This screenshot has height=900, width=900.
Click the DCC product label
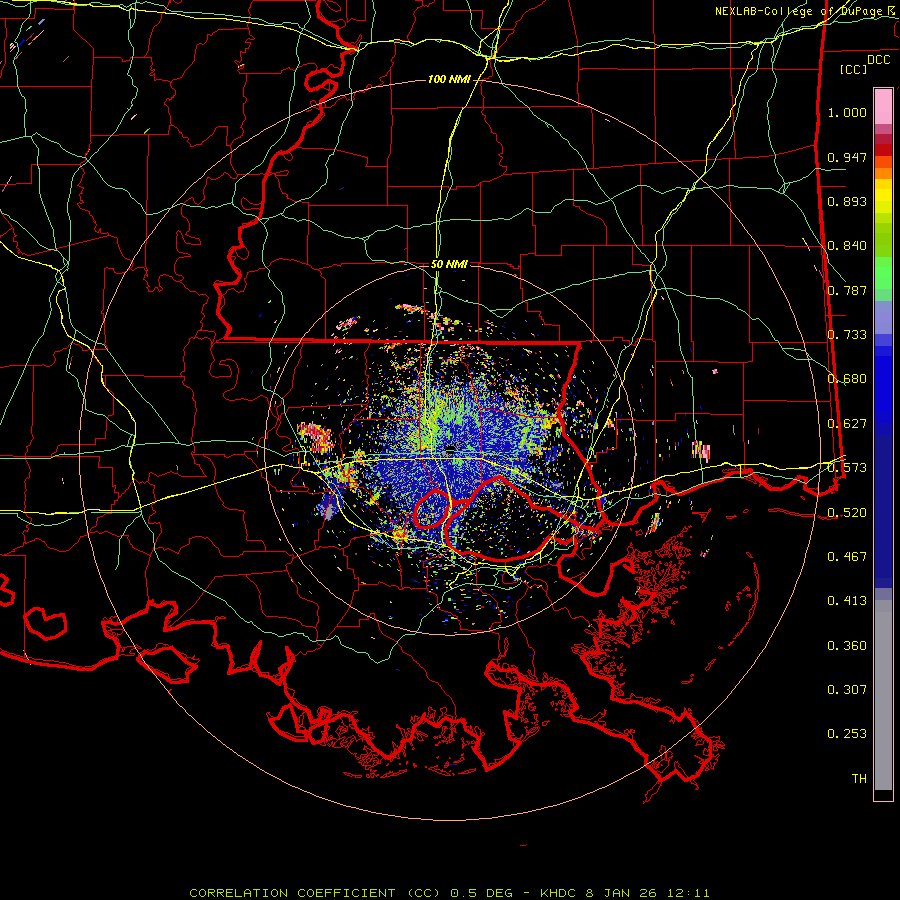[x=878, y=60]
